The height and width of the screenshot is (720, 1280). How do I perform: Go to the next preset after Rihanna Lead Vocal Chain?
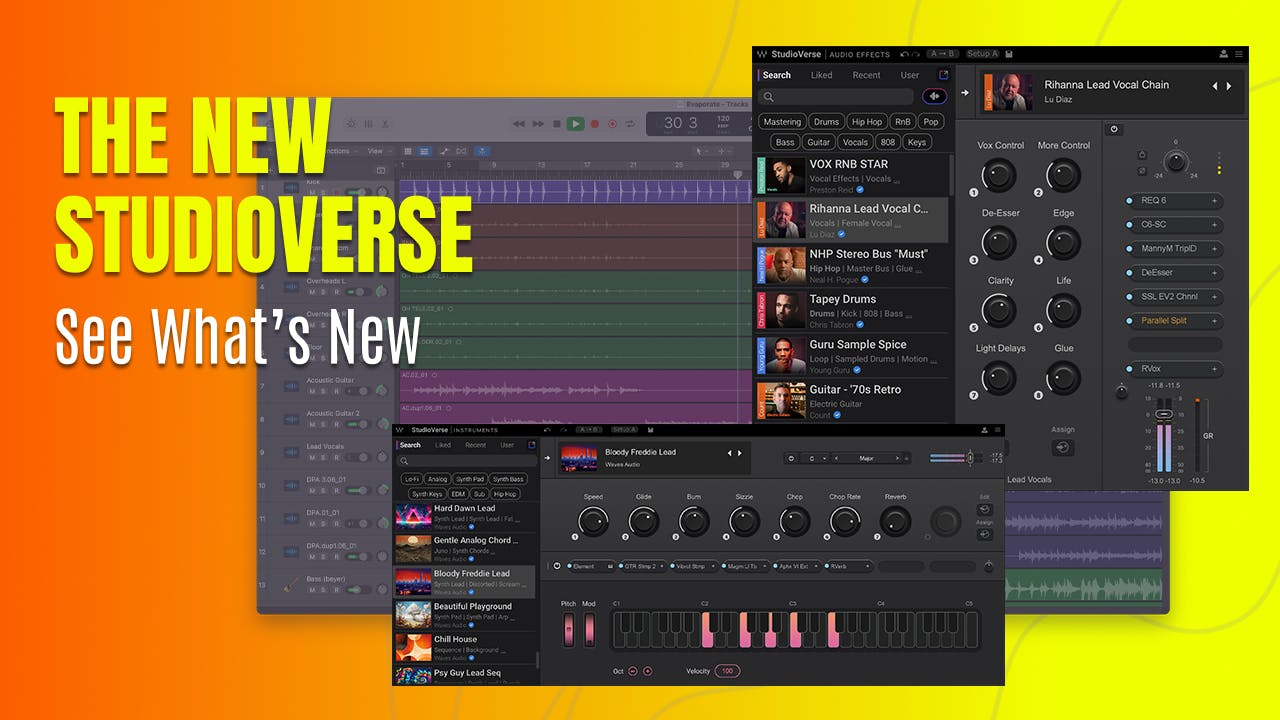pos(1229,86)
